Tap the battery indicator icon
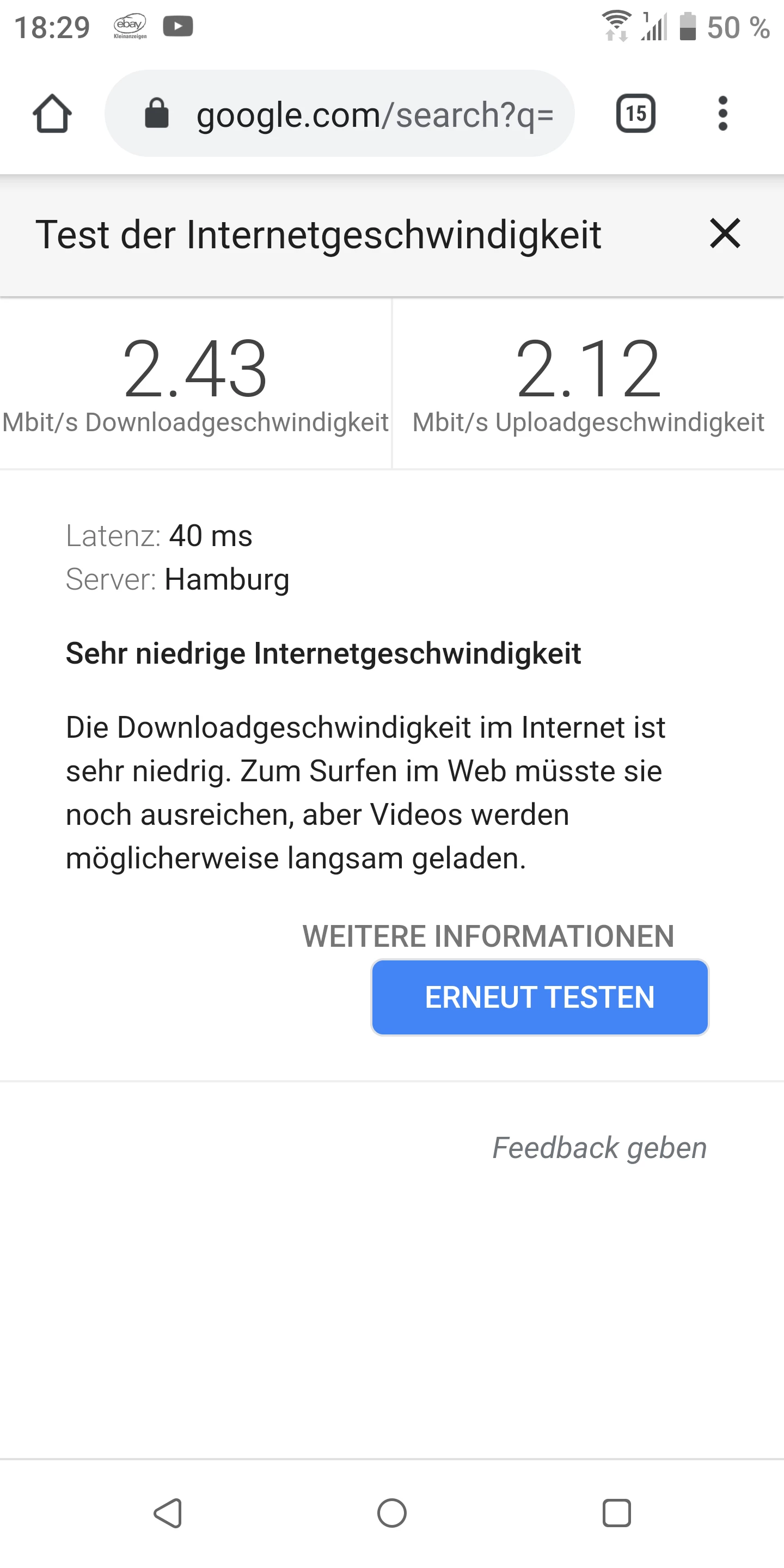 (688, 26)
